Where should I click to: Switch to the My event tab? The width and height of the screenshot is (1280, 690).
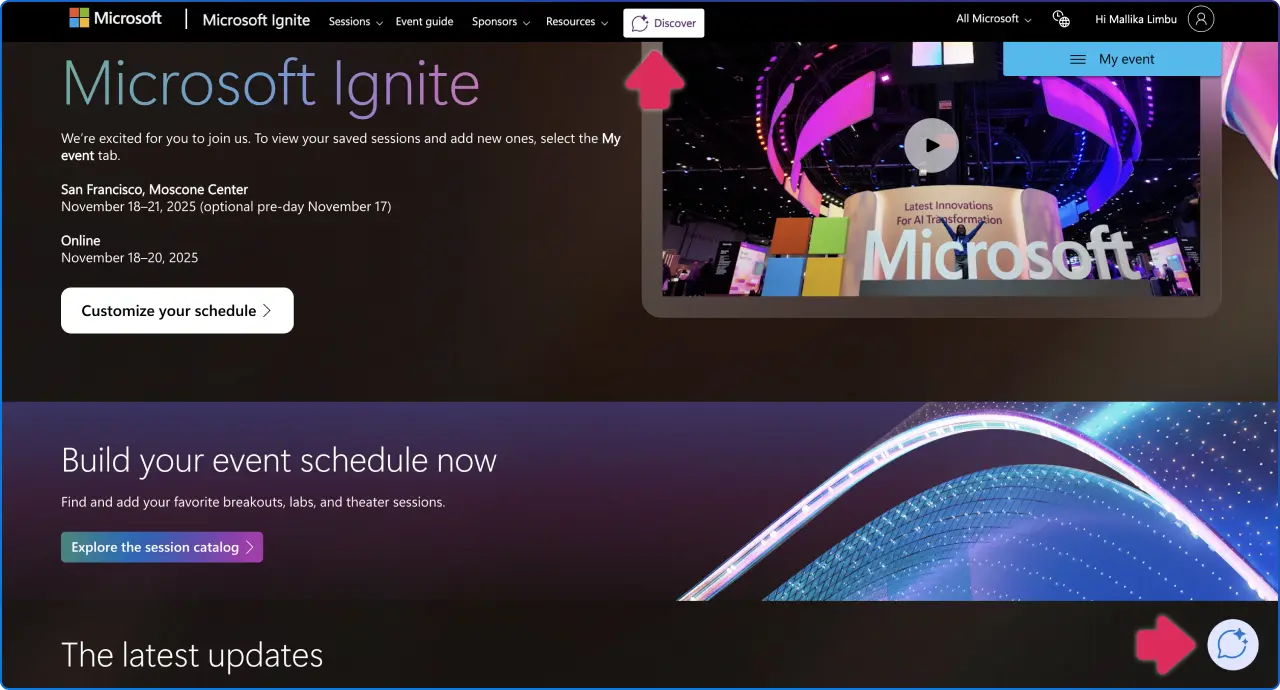tap(1125, 59)
